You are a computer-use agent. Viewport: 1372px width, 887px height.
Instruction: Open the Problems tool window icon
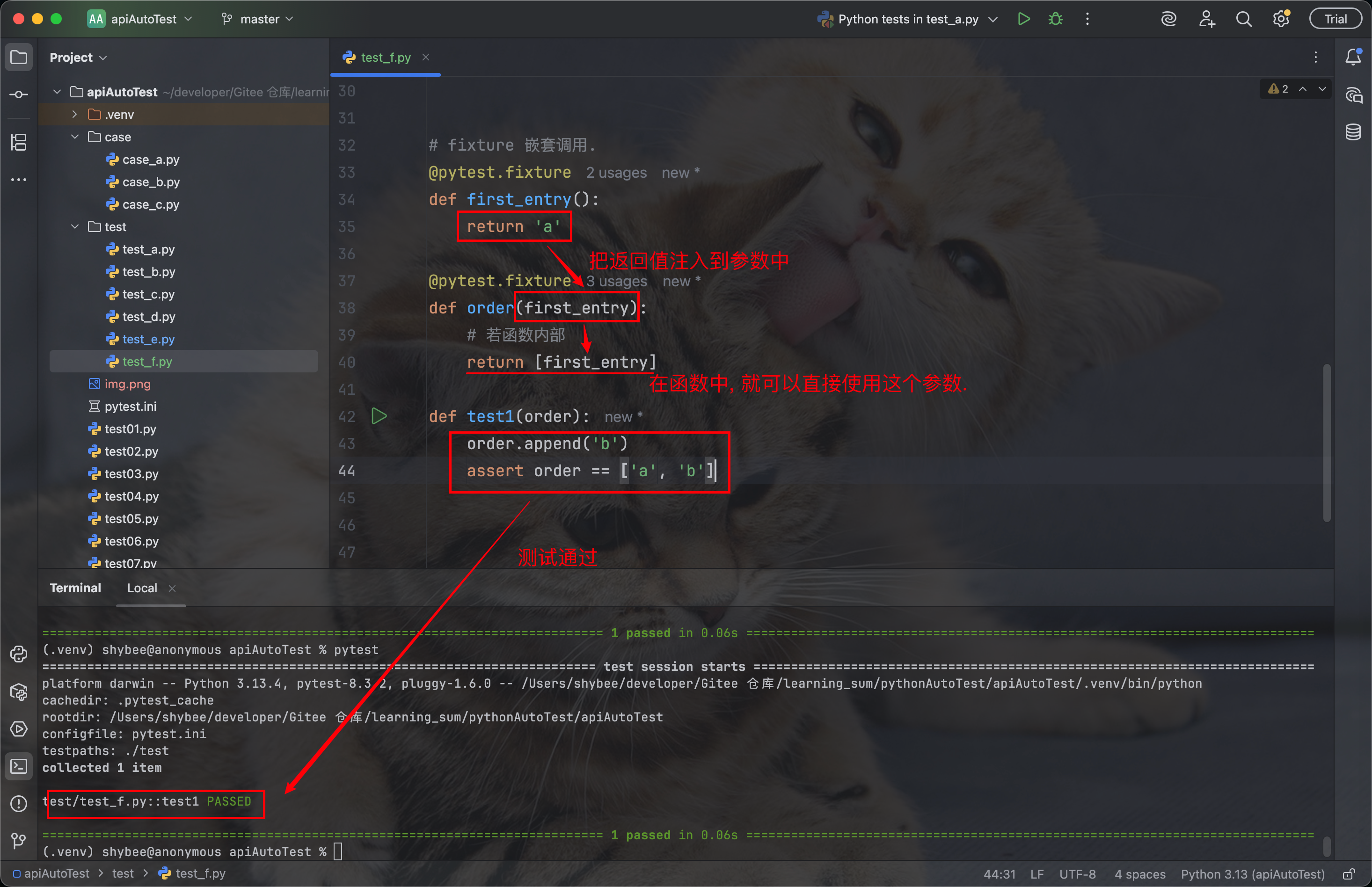pos(18,803)
